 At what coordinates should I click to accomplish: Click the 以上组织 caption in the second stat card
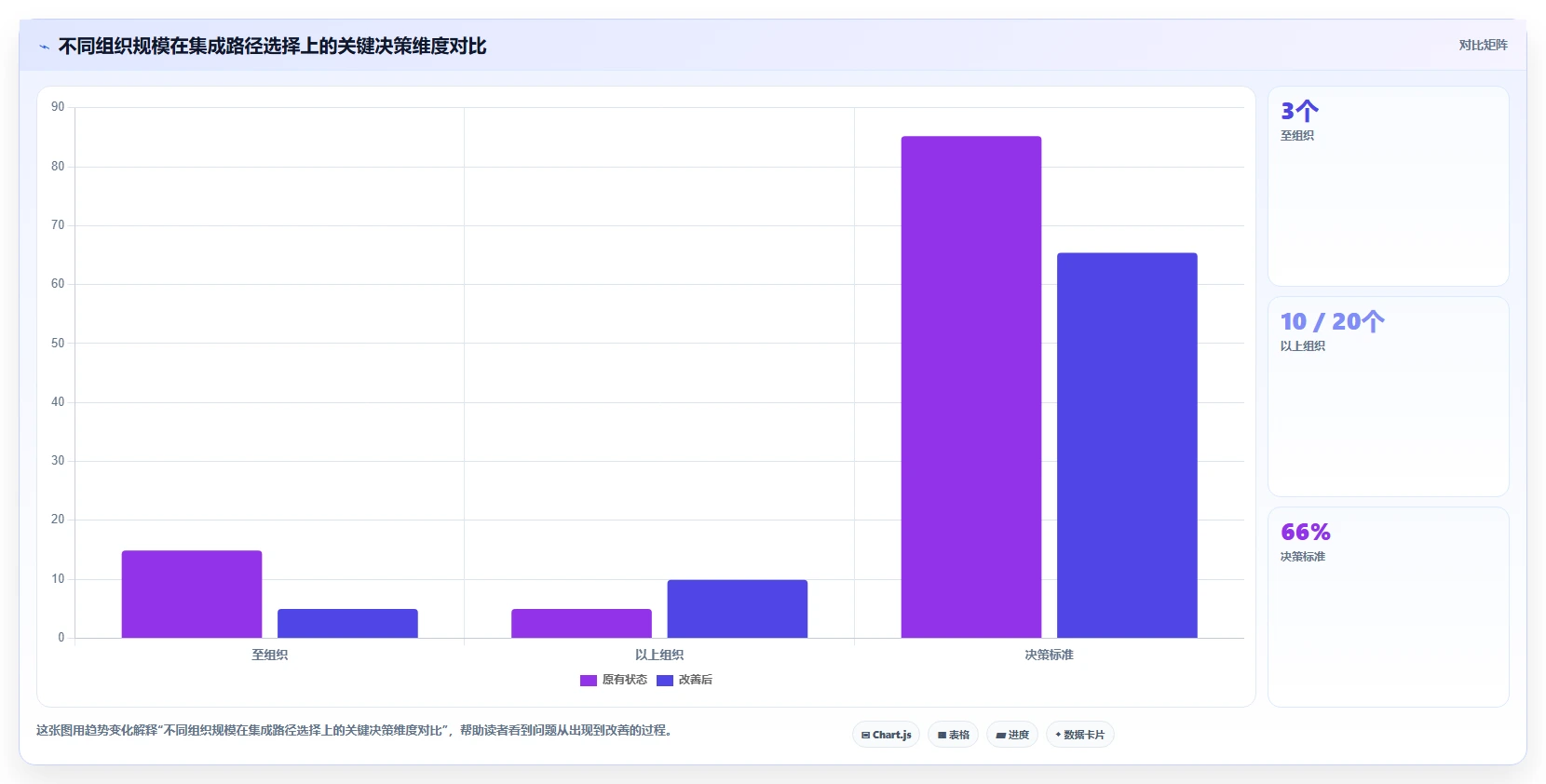coord(1303,346)
